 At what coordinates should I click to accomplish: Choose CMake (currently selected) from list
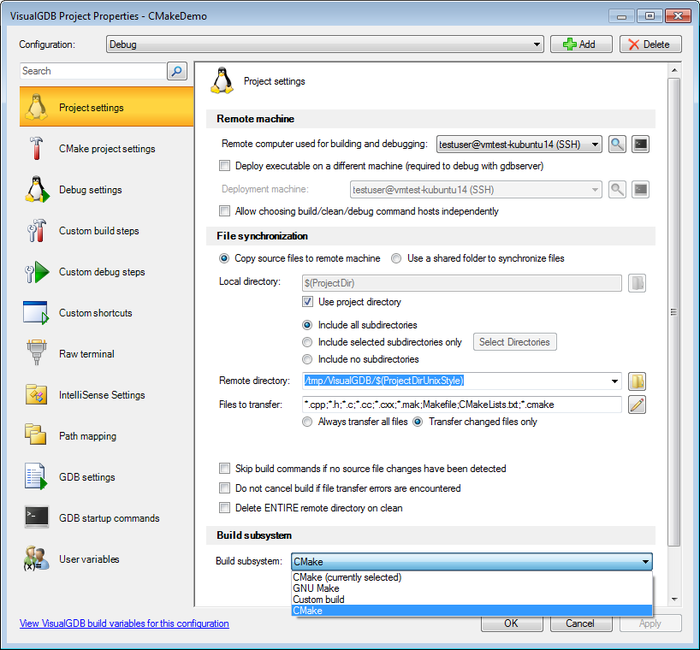(x=472, y=577)
